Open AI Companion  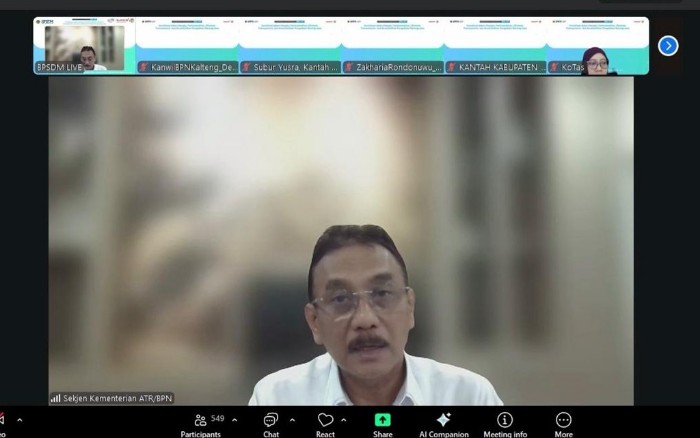[x=444, y=425]
